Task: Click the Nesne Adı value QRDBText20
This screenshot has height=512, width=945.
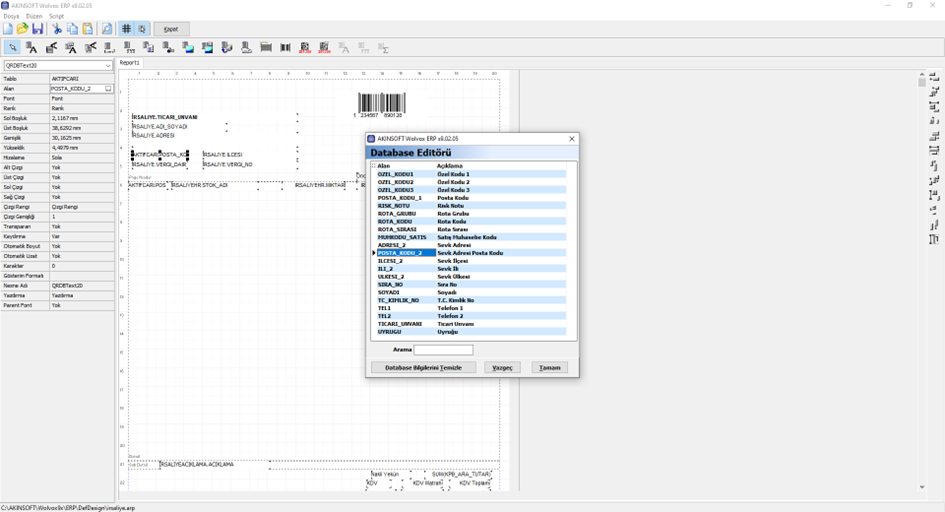Action: click(81, 286)
